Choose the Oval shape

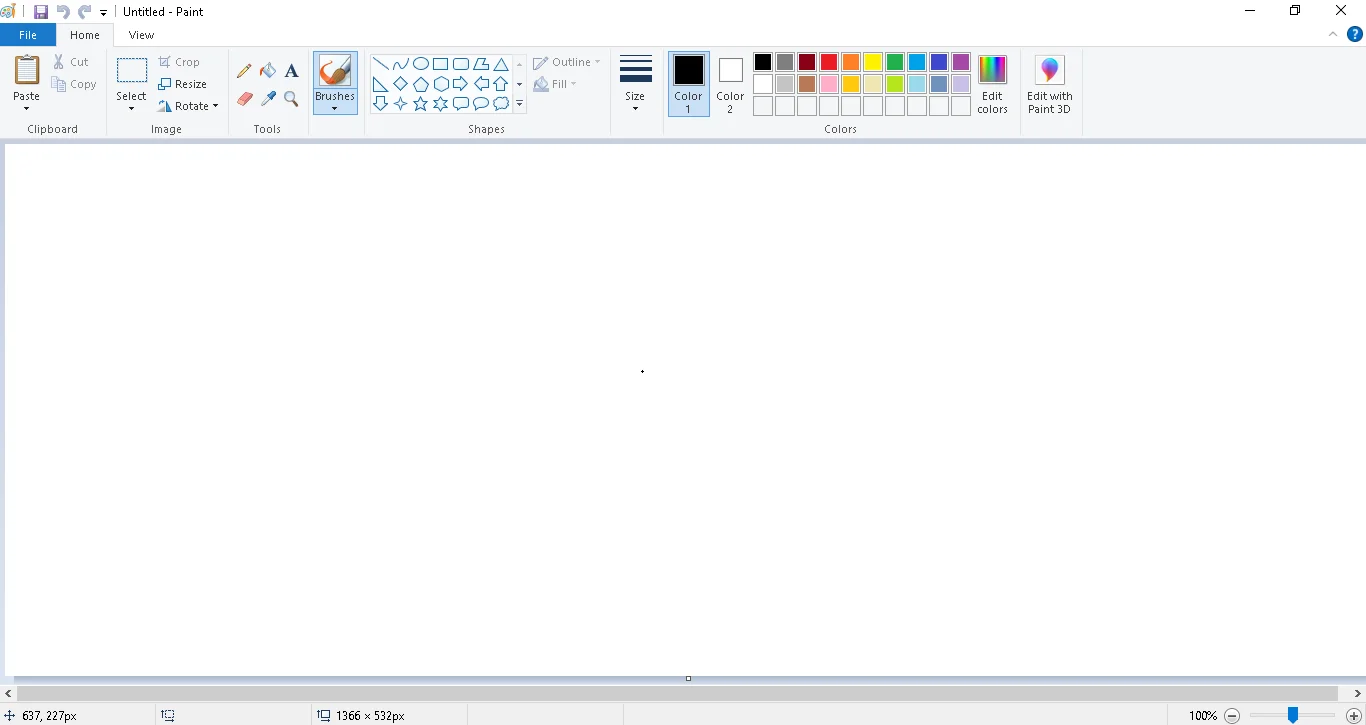421,64
